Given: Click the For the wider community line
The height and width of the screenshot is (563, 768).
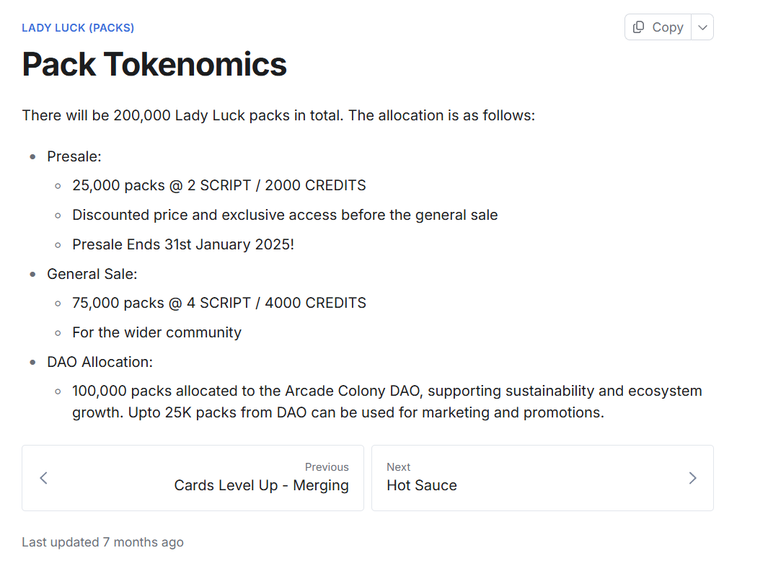Looking at the screenshot, I should pyautogui.click(x=157, y=332).
